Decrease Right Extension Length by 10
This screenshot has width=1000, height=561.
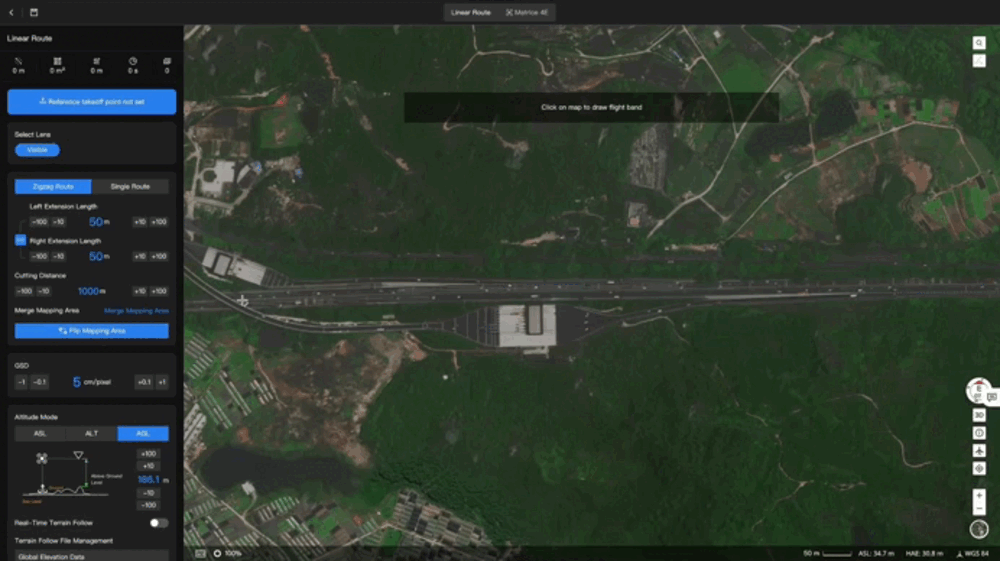(x=59, y=256)
